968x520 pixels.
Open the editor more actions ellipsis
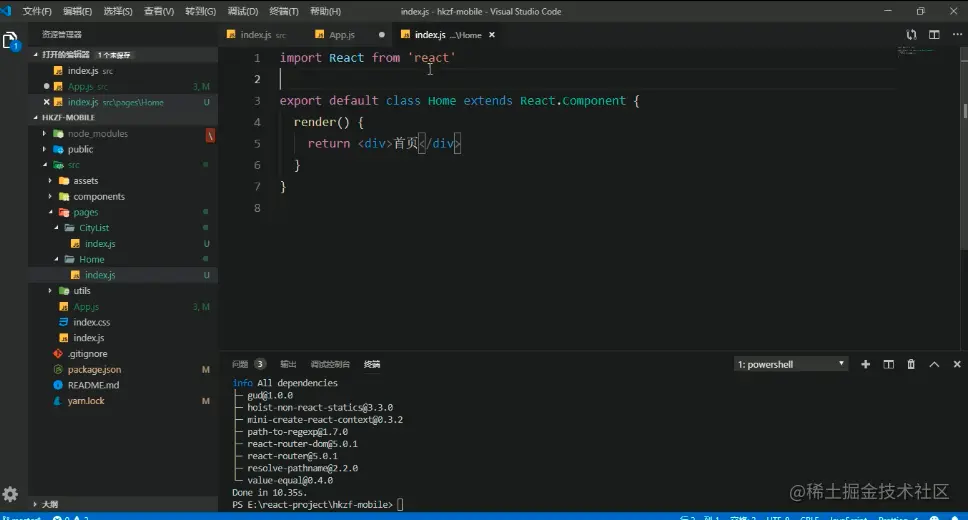pos(957,35)
